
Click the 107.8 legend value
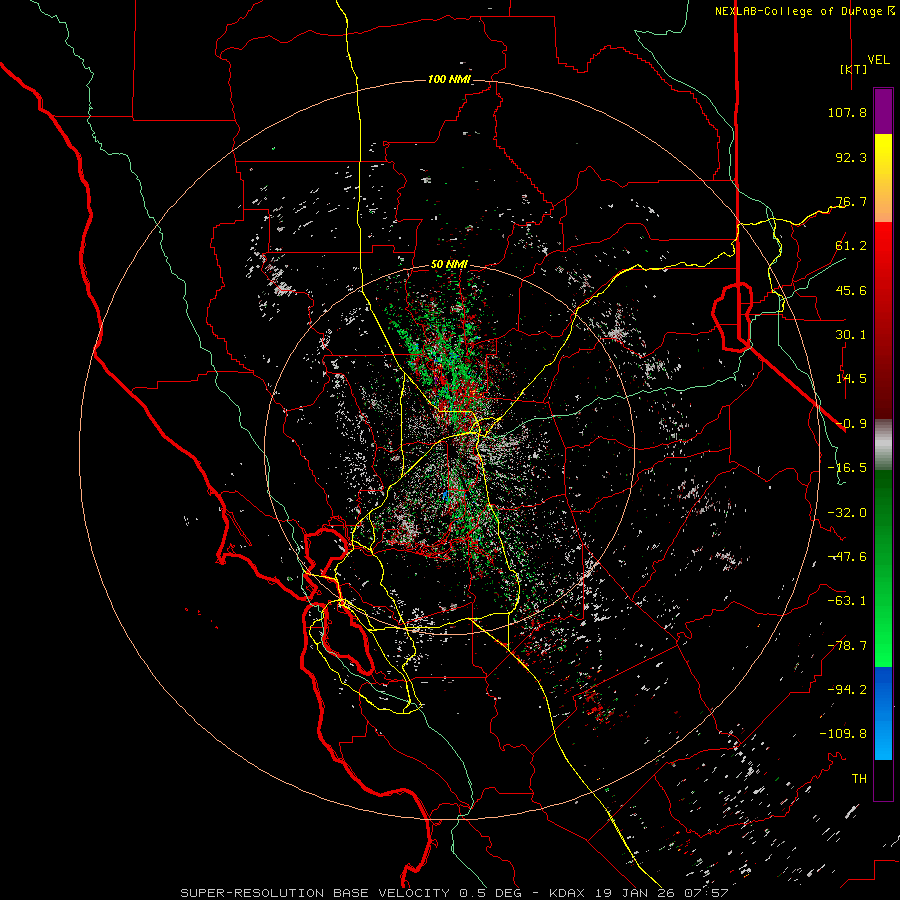coord(847,112)
